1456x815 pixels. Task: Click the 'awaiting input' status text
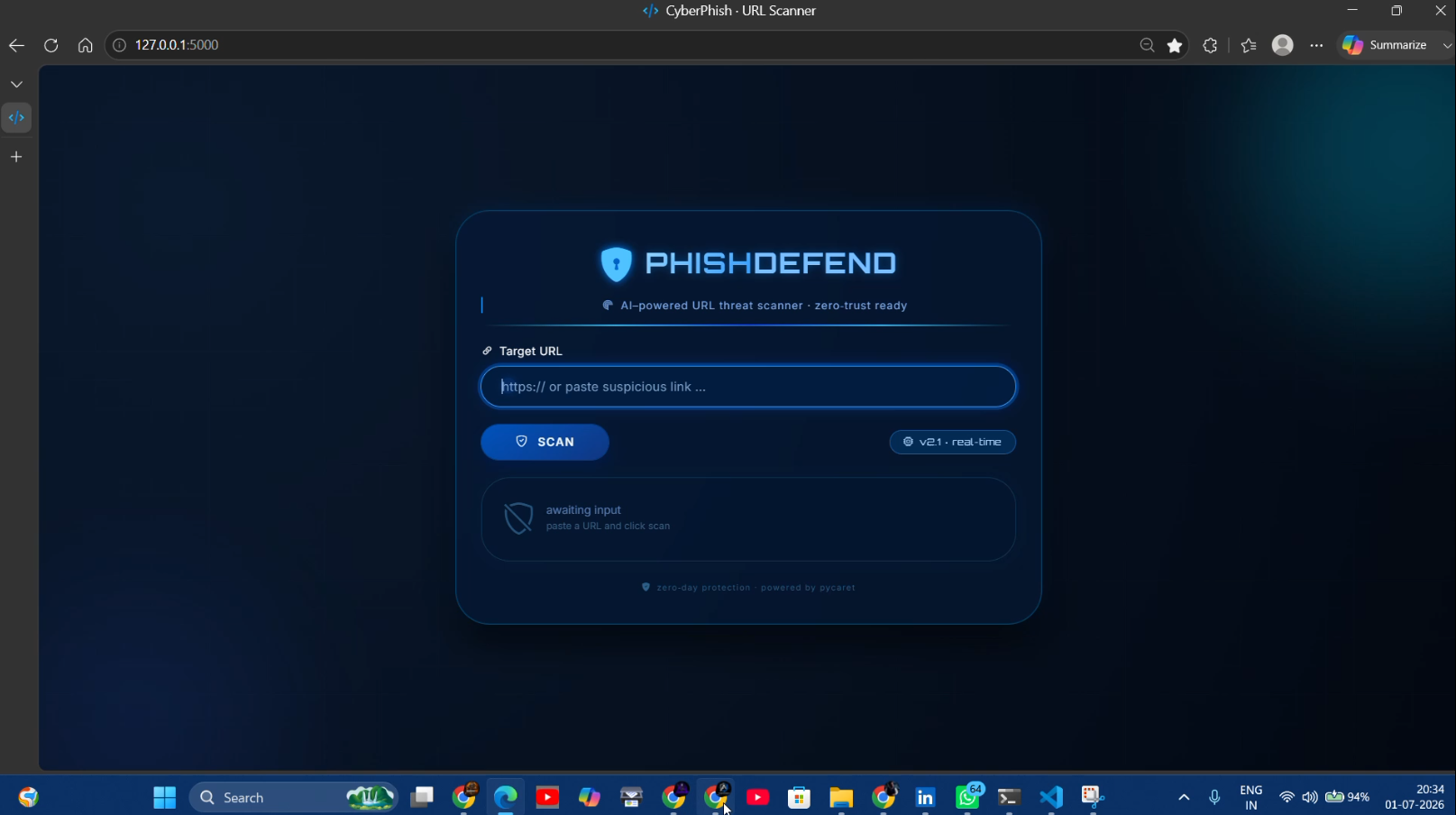(x=583, y=510)
